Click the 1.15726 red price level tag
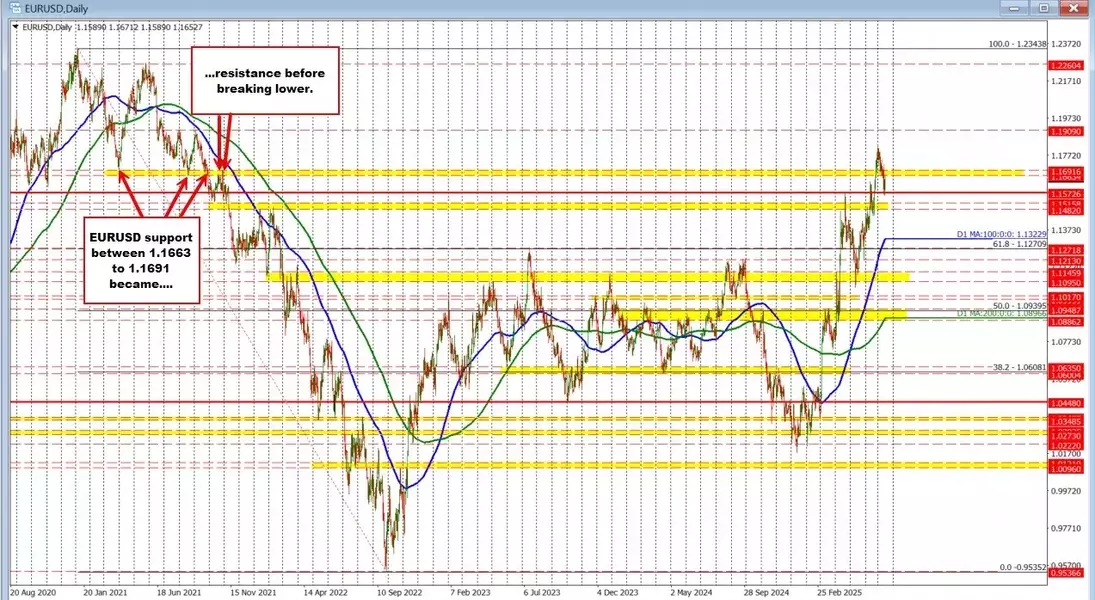The width and height of the screenshot is (1095, 600). pyautogui.click(x=1065, y=193)
